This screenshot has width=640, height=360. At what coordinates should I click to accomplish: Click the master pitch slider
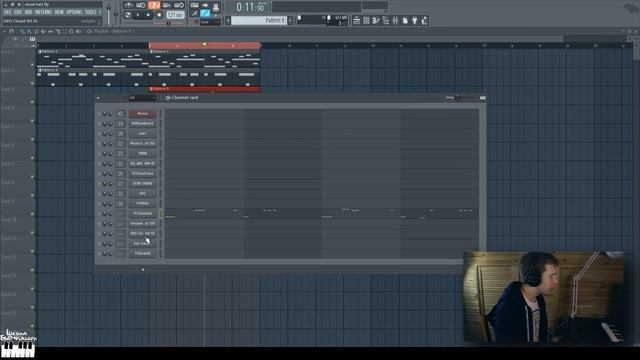click(x=116, y=13)
